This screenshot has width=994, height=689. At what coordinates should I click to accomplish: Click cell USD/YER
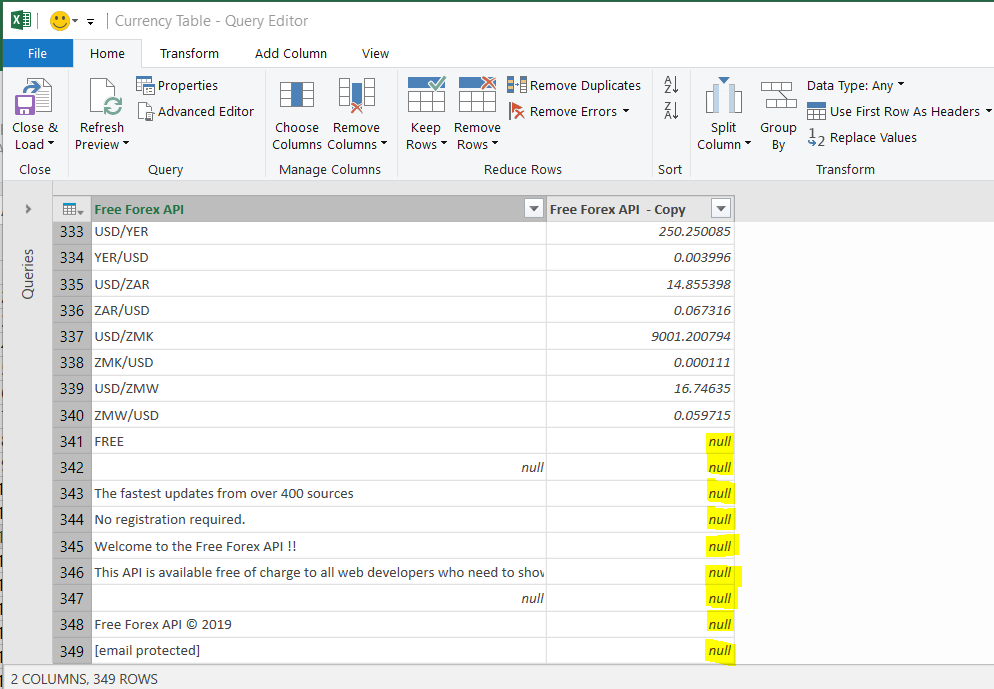319,232
